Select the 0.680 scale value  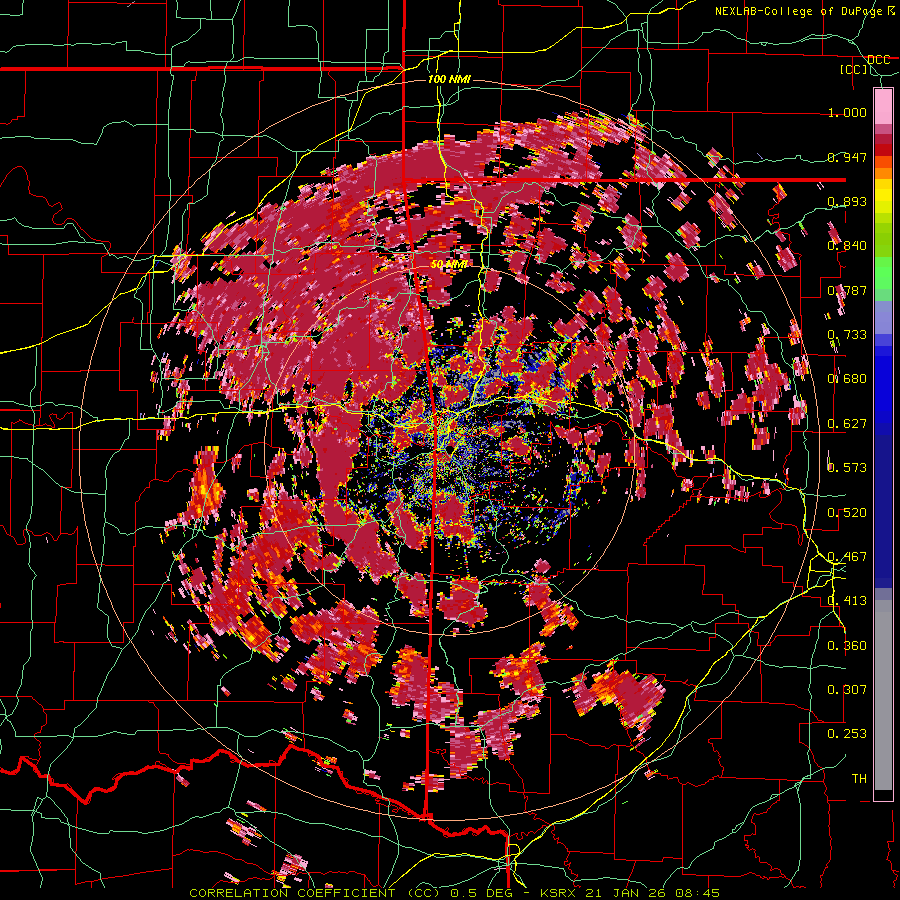[x=847, y=379]
